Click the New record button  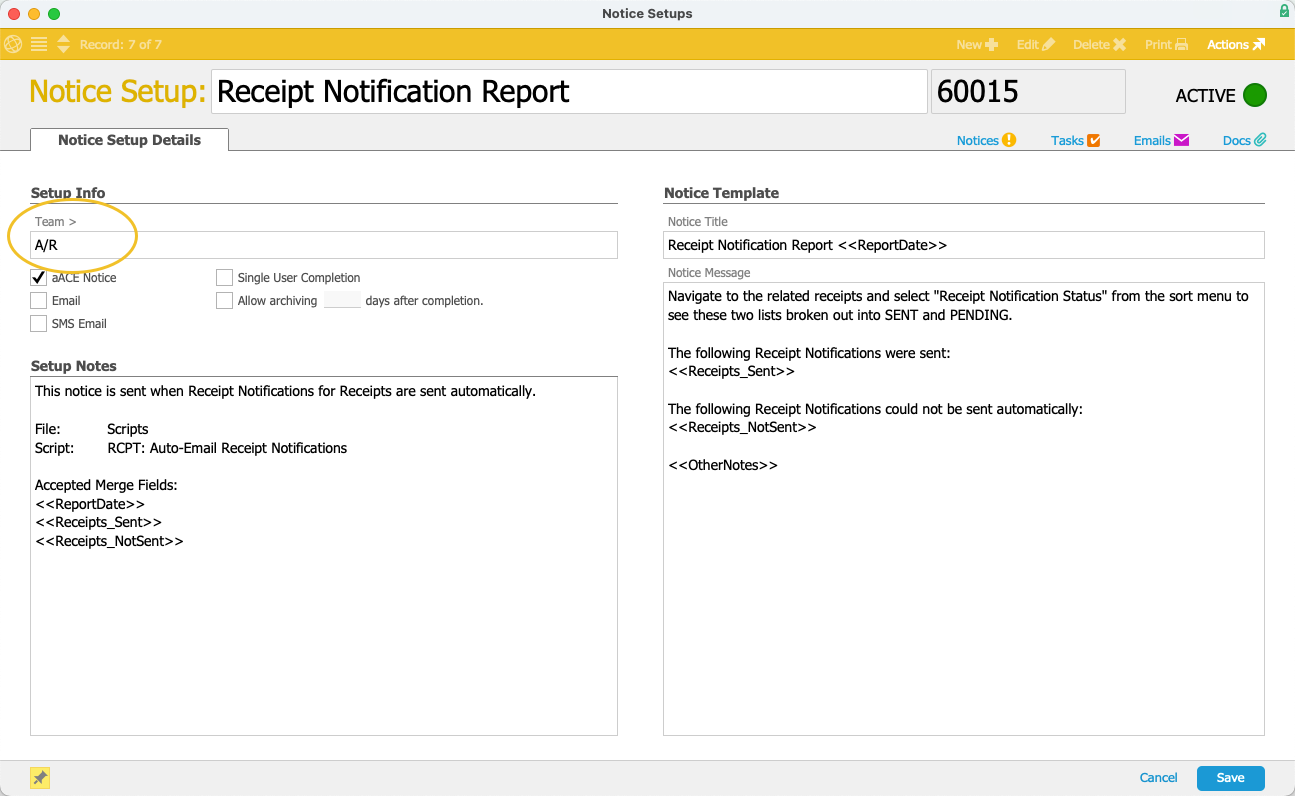pos(977,44)
